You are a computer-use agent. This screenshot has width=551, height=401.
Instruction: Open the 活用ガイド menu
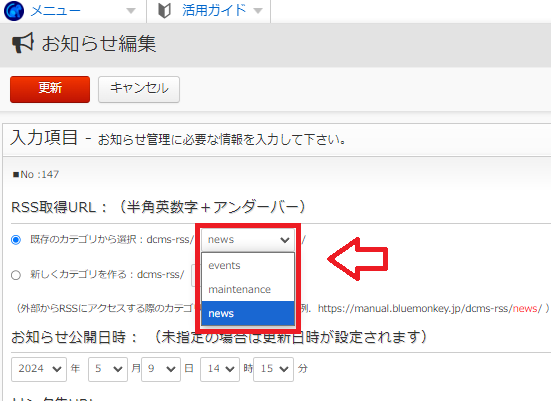214,11
